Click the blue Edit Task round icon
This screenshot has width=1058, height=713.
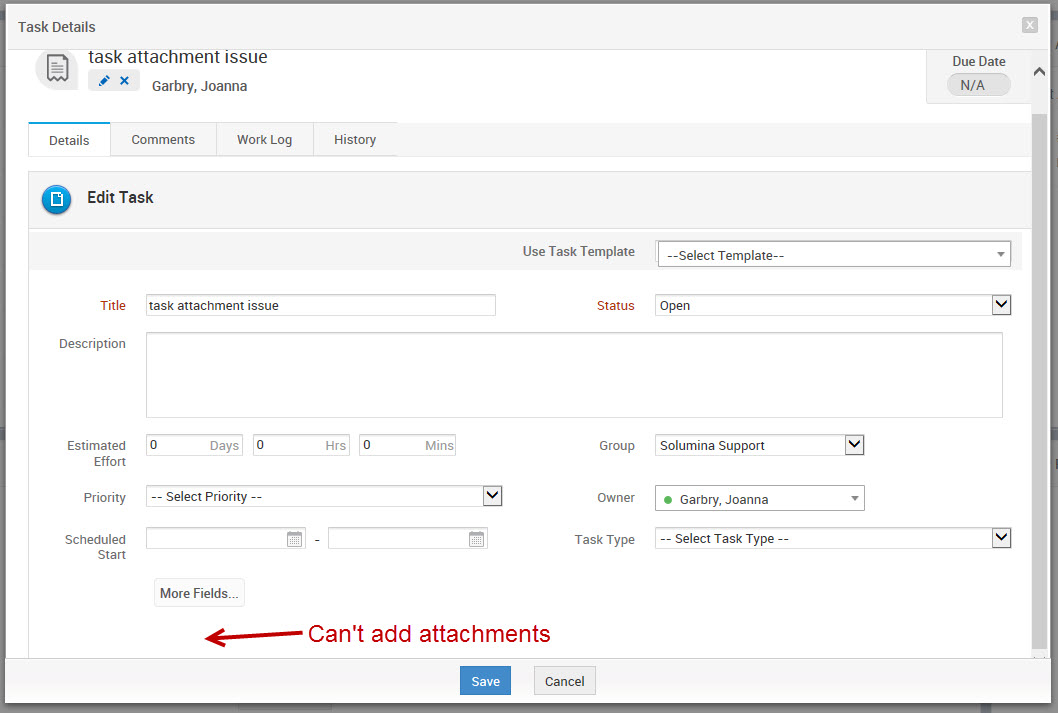[x=57, y=199]
